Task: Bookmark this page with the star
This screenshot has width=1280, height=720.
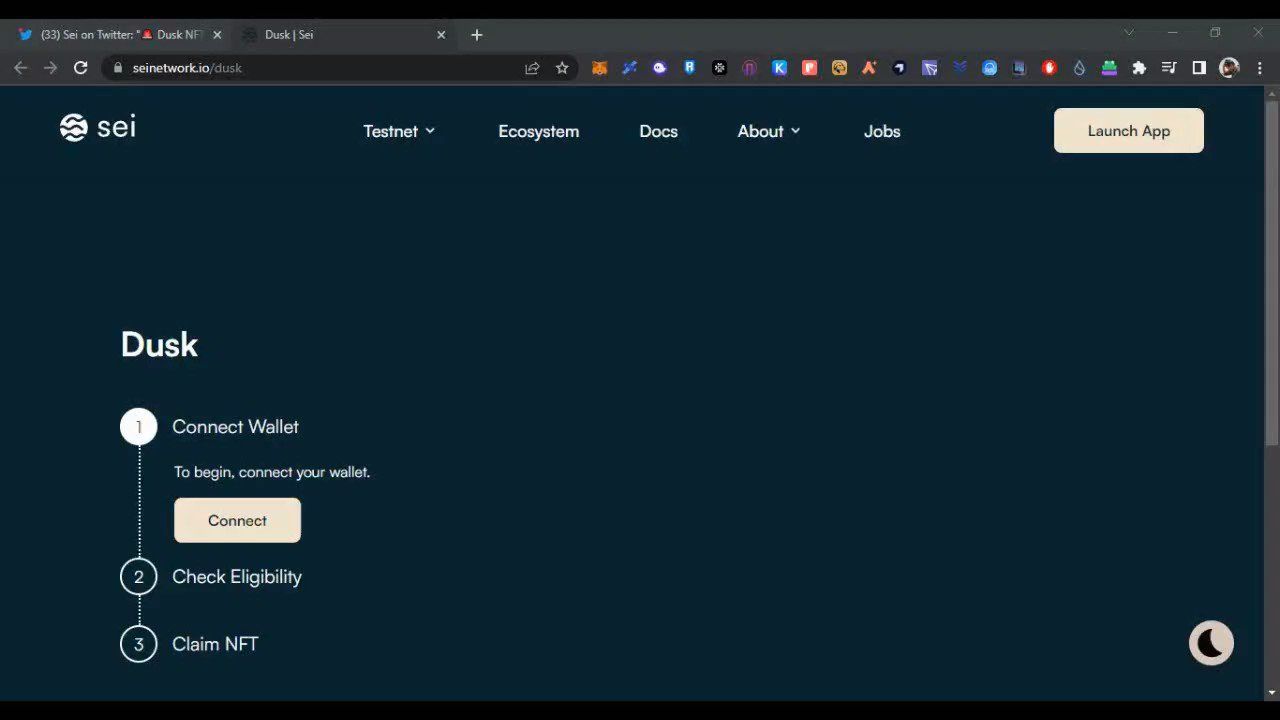Action: click(562, 68)
